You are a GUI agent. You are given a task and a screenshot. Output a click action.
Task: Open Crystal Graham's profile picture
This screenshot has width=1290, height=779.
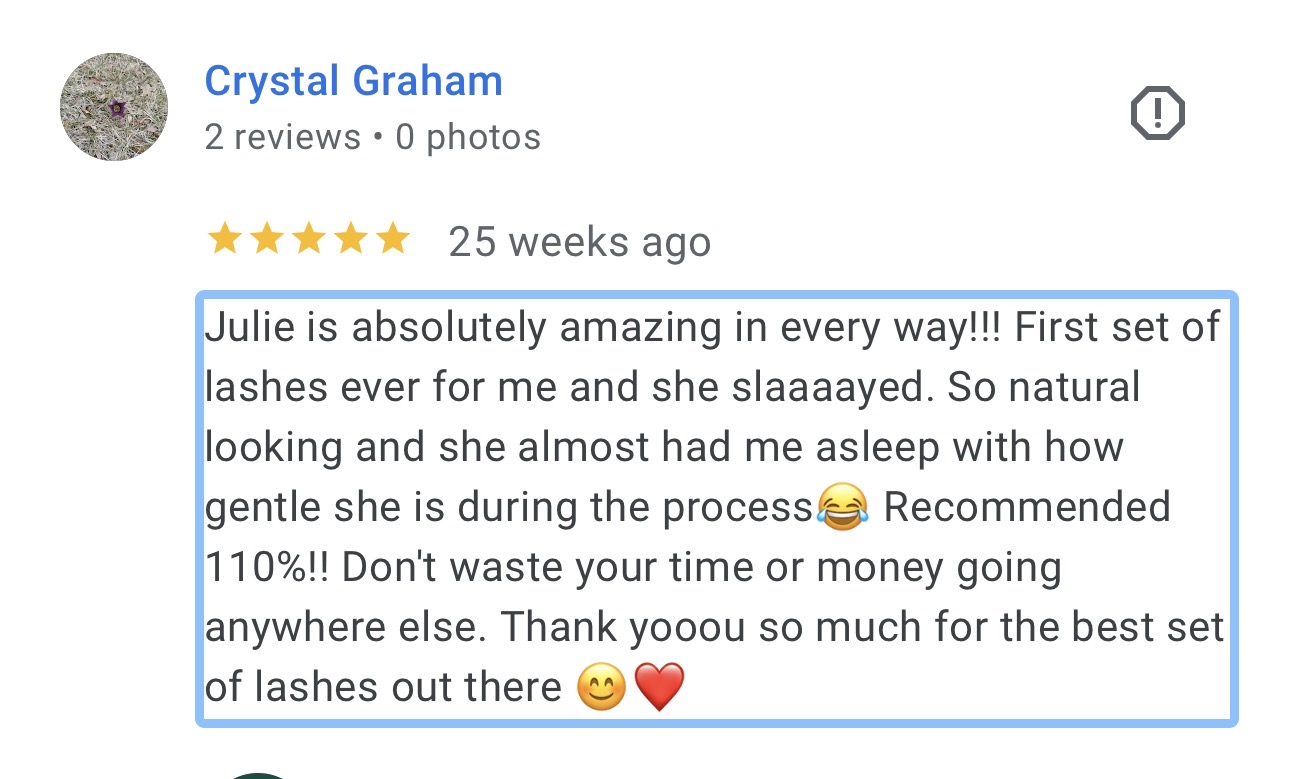tap(114, 107)
